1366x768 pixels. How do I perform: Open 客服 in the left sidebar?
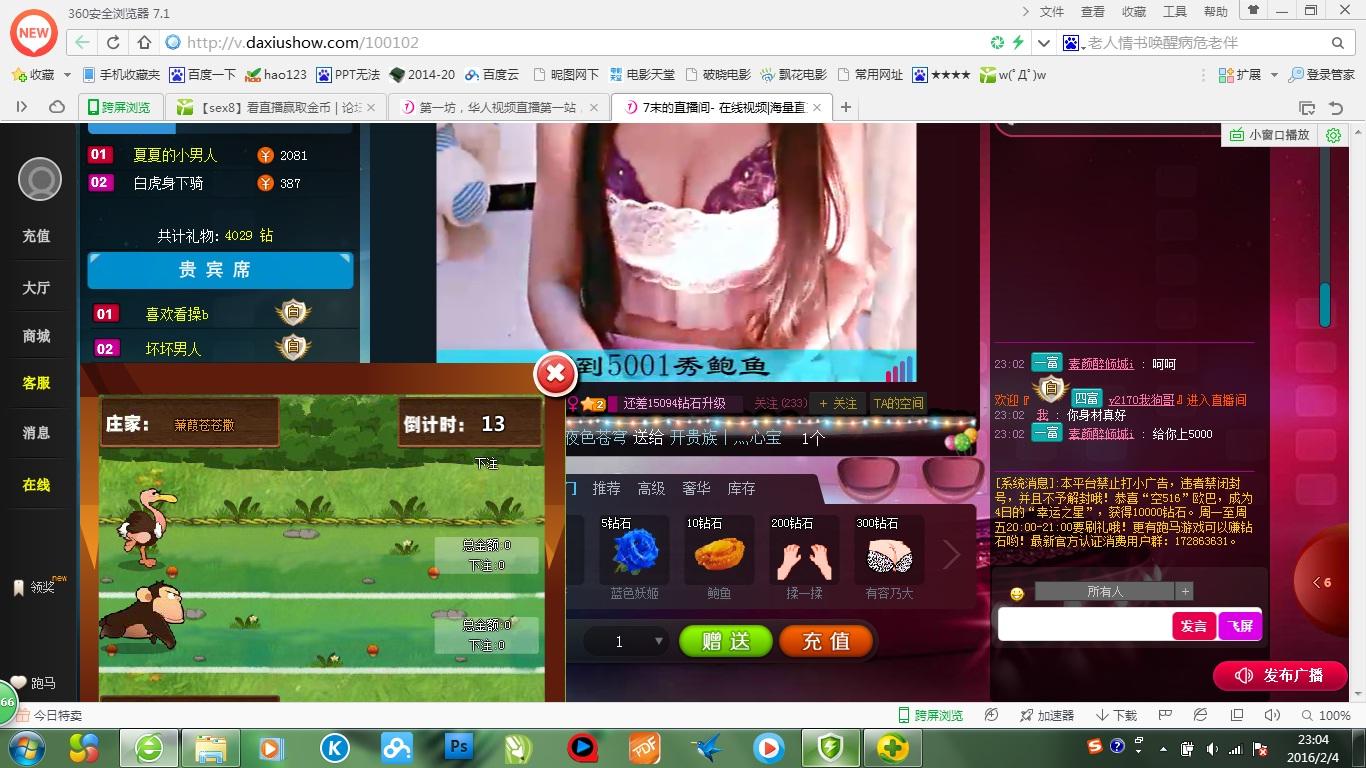point(36,383)
